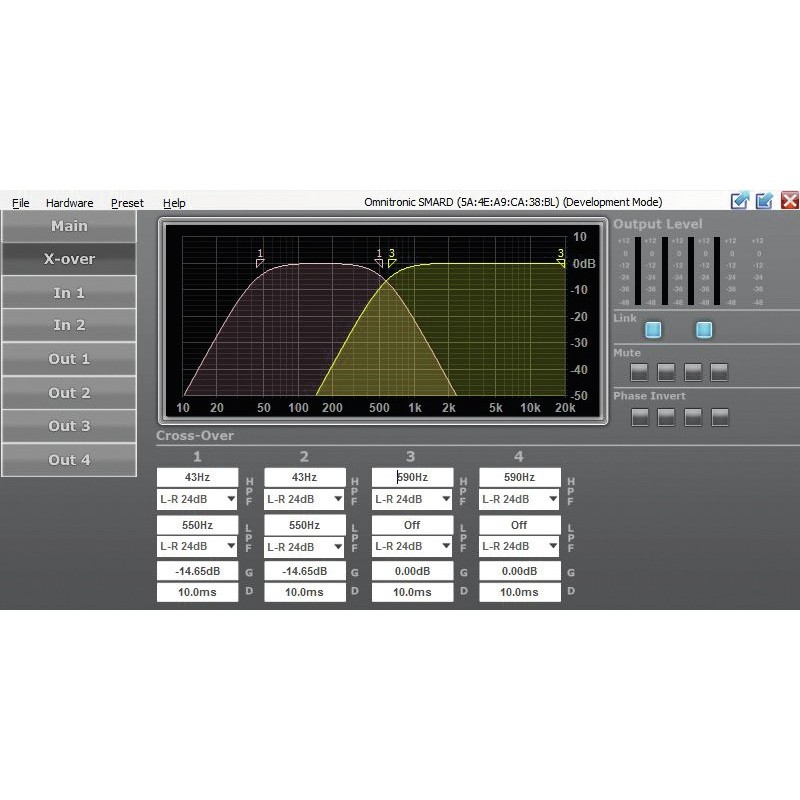Open channel 1 LPF slope dropdown
Screen dimensions: 800x800
pos(197,546)
